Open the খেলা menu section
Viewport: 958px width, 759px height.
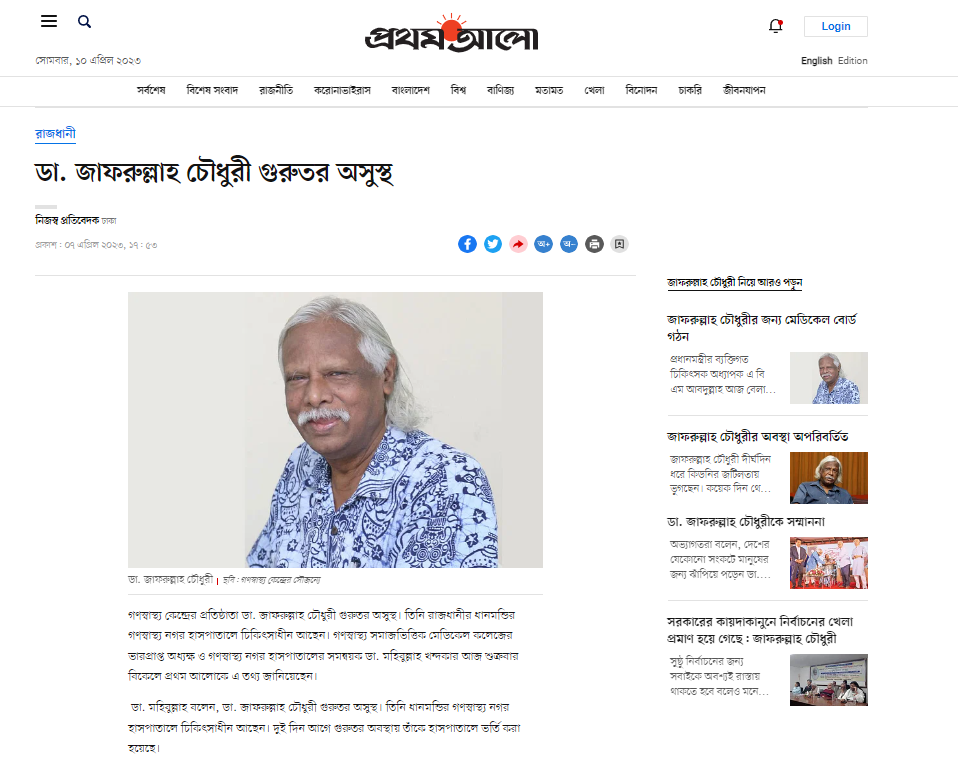click(x=594, y=90)
